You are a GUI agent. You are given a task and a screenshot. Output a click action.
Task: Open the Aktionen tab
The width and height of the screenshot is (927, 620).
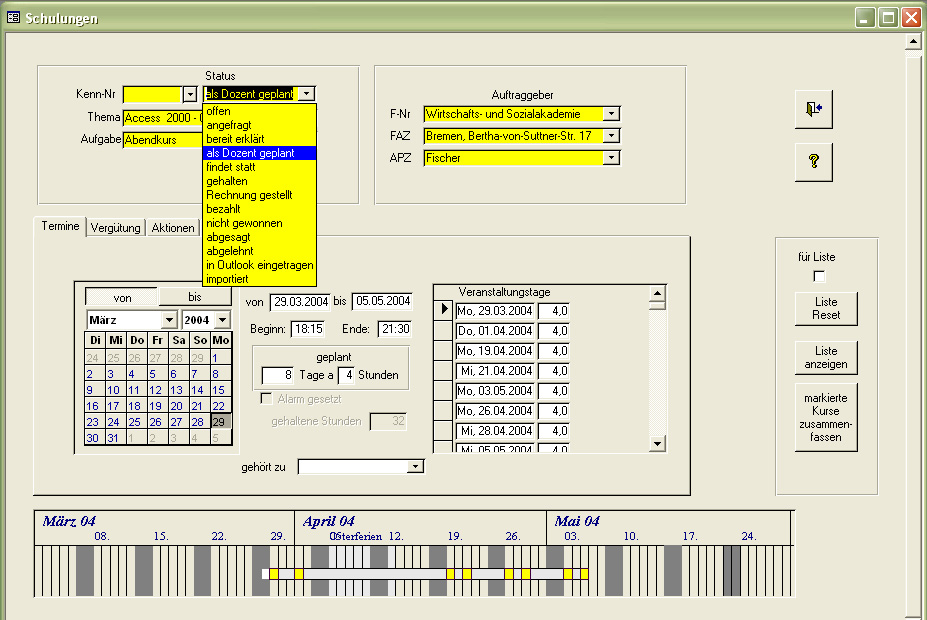(173, 228)
